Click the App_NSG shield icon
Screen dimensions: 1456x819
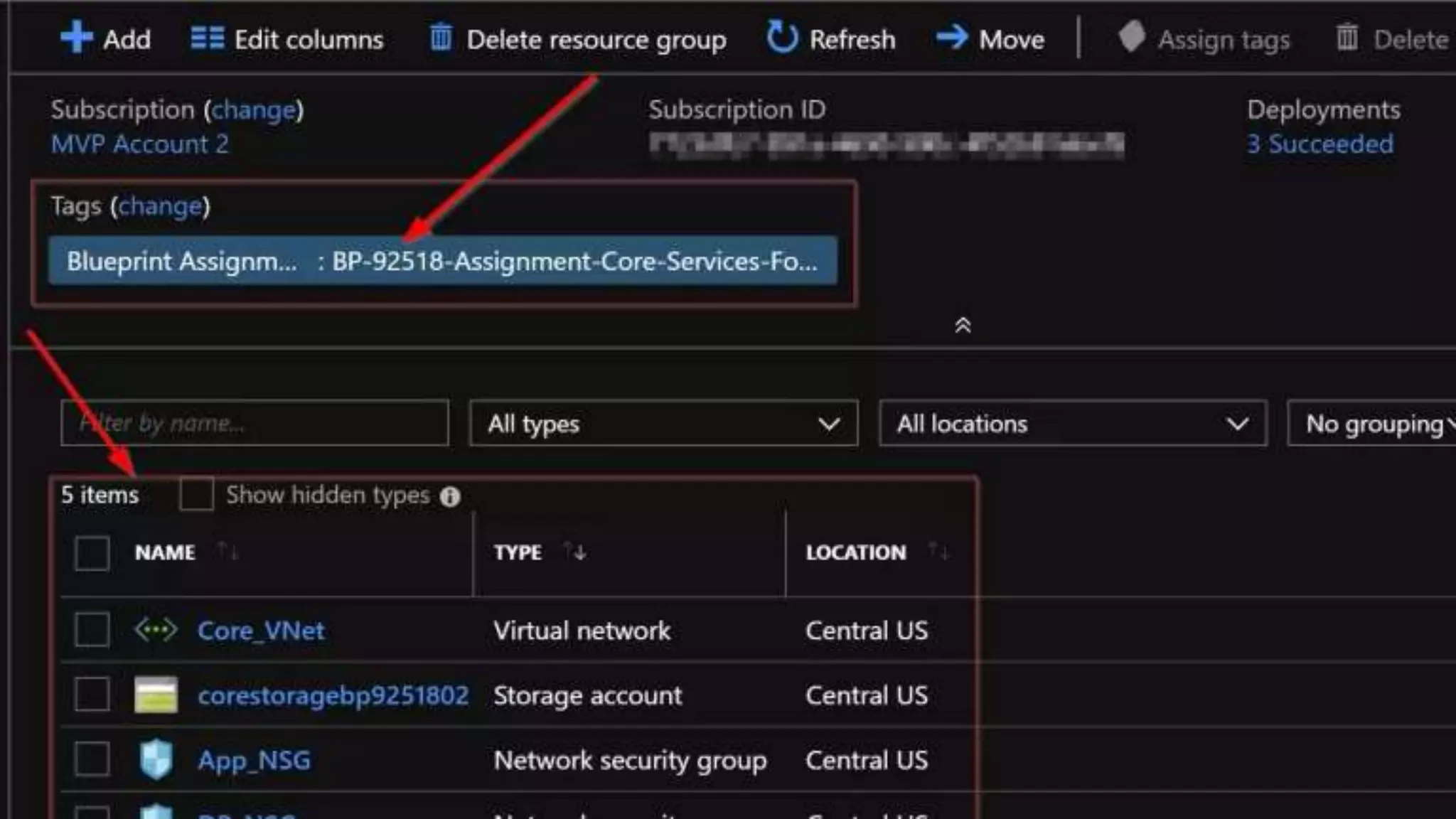click(x=156, y=759)
